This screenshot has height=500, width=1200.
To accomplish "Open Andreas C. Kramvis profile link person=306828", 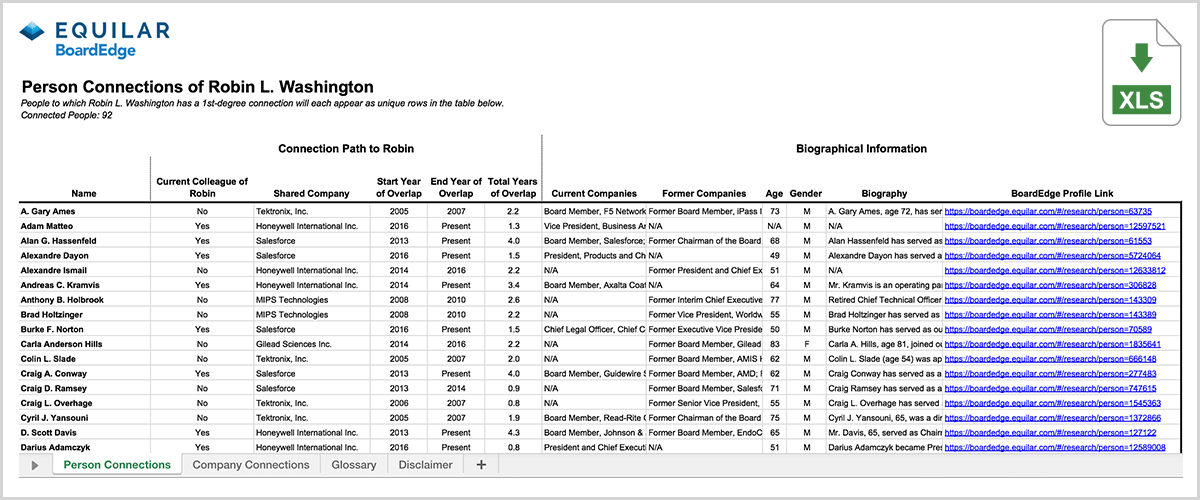I will (1051, 285).
